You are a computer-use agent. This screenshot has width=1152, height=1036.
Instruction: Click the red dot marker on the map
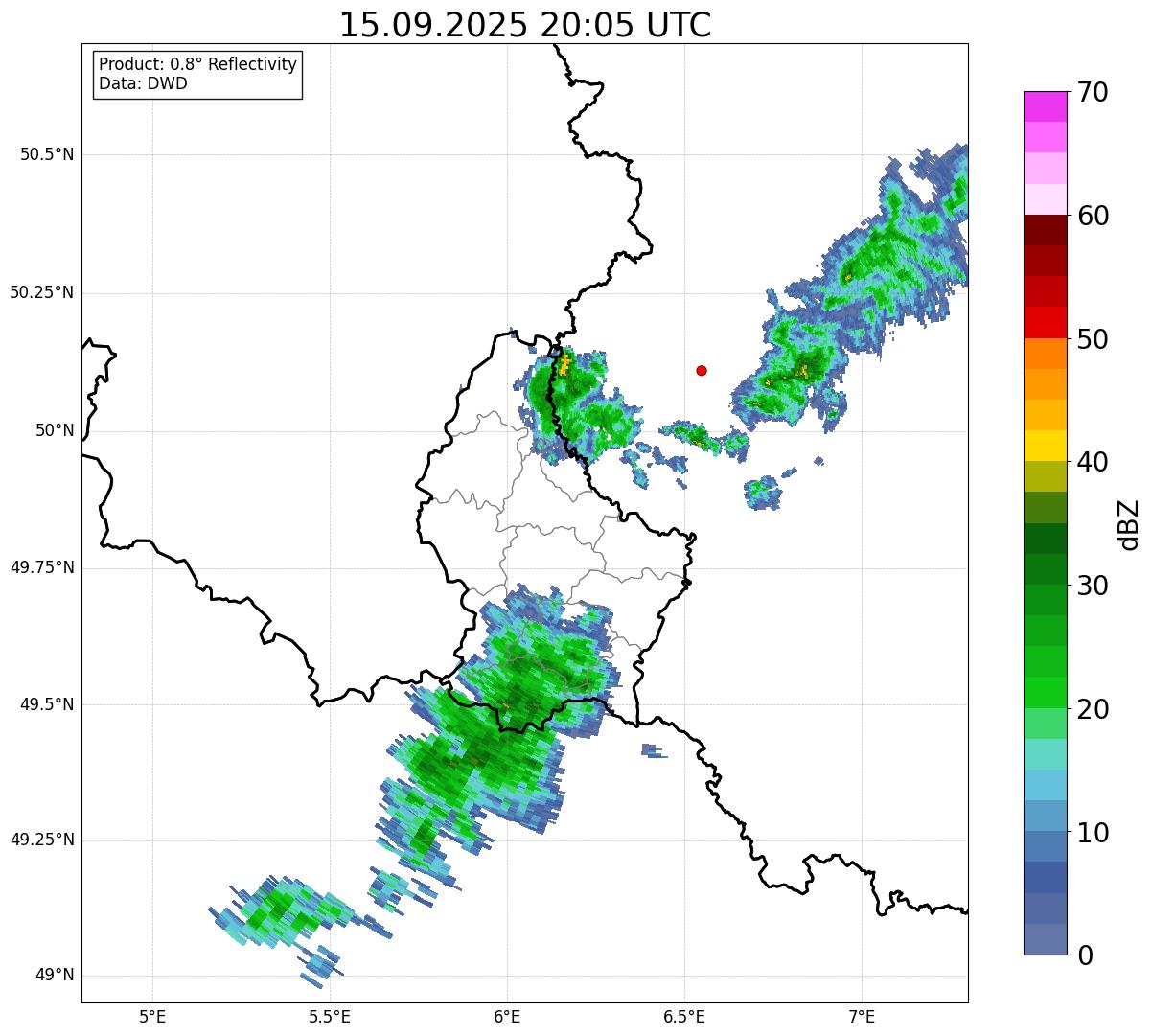[x=702, y=370]
